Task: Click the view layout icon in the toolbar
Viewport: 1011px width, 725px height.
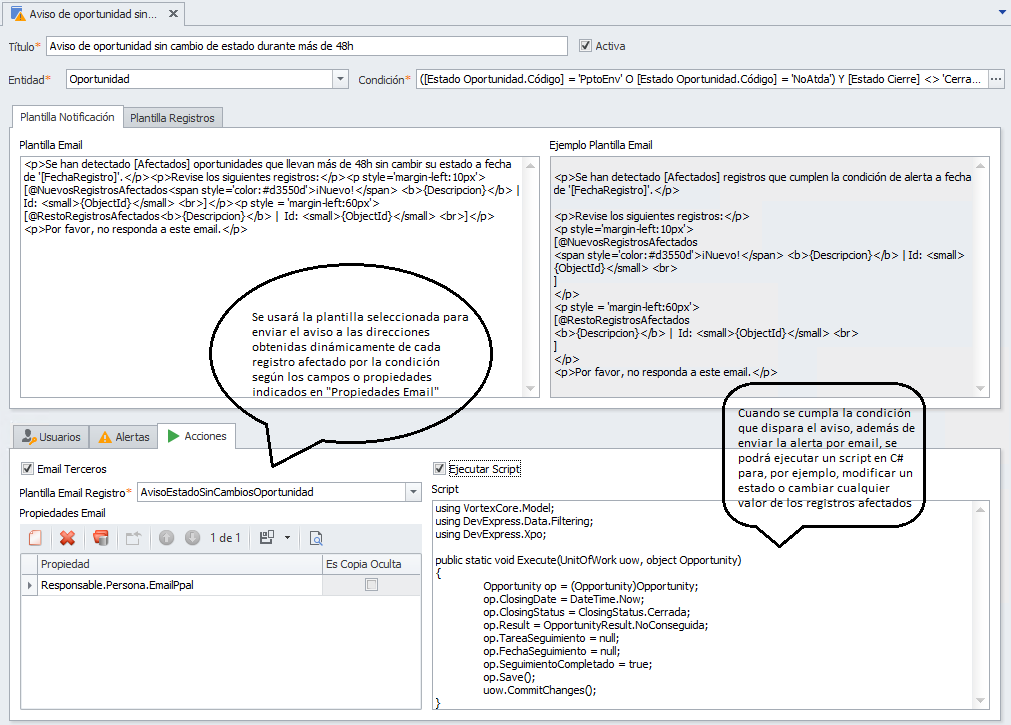Action: coord(267,538)
